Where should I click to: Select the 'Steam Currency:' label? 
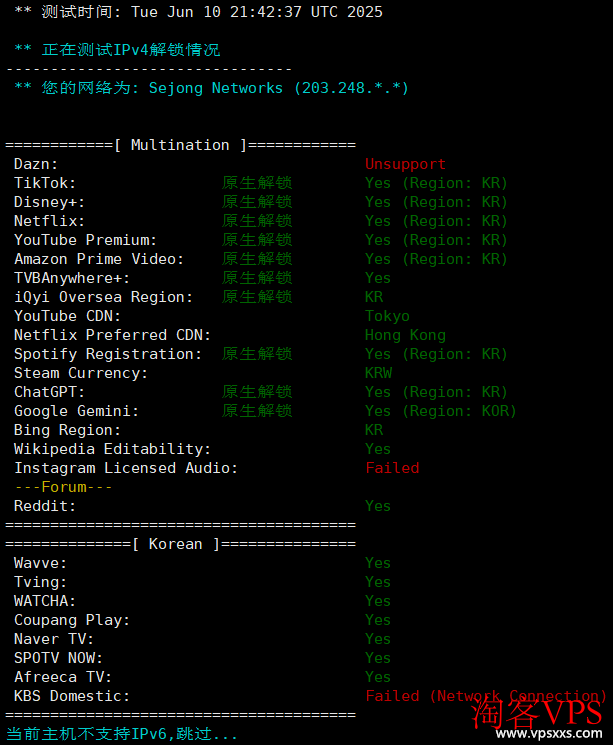[x=81, y=373]
